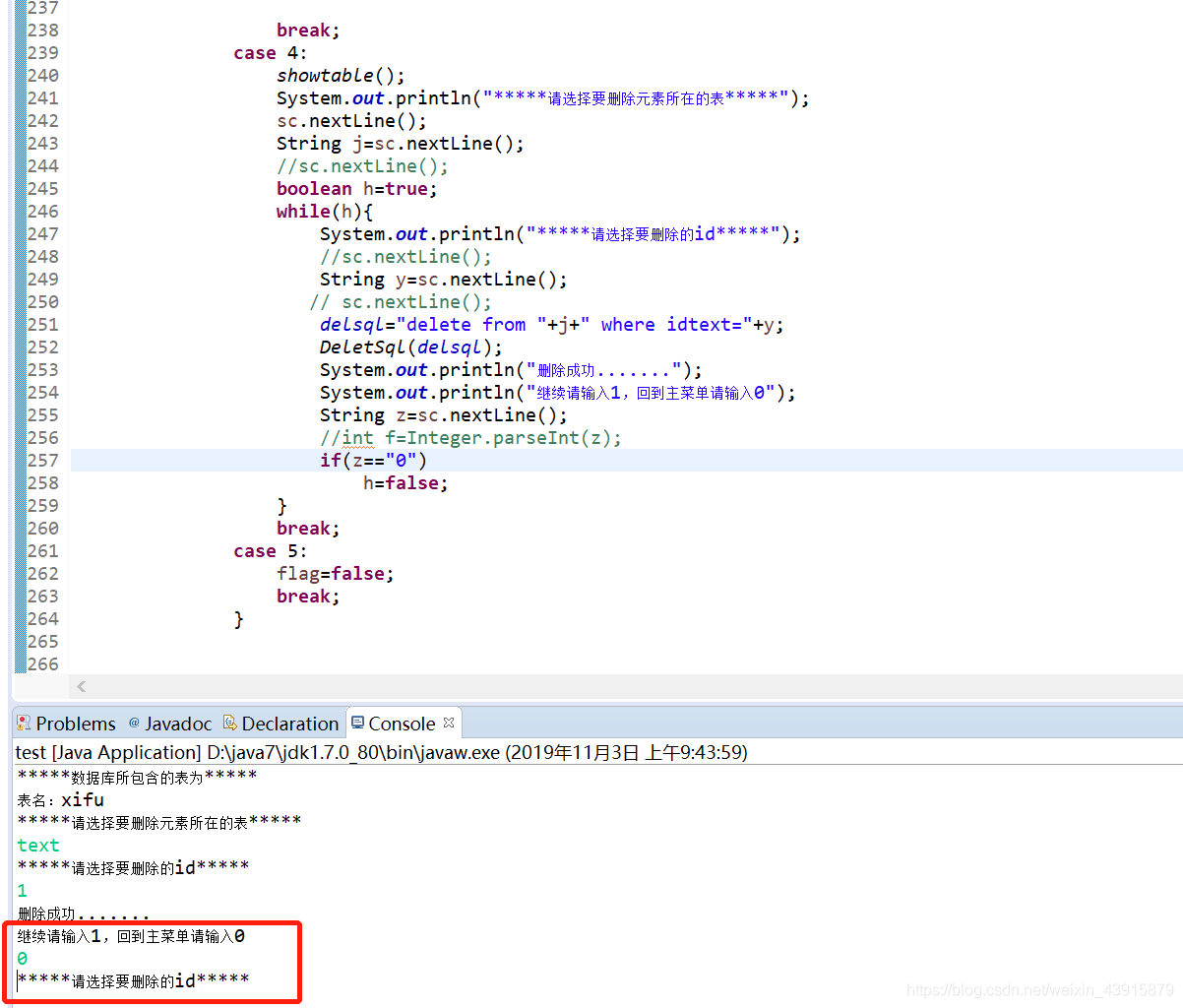Click the Javadoc @ icon
This screenshot has width=1183, height=1008.
click(x=134, y=723)
